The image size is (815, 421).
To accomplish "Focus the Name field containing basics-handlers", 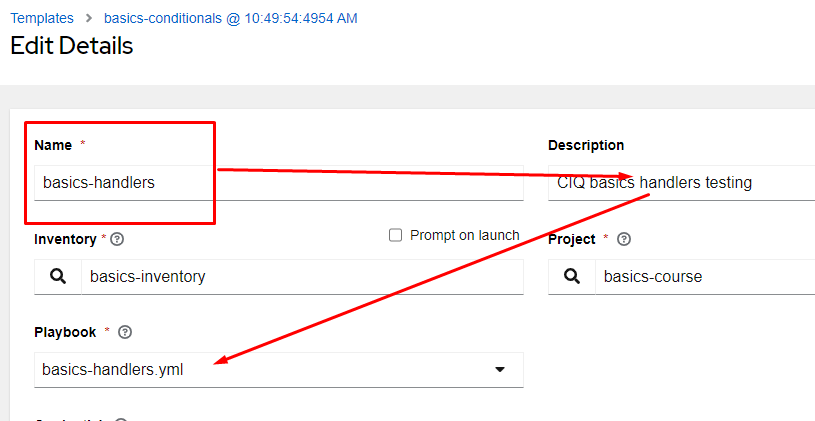I will (x=280, y=183).
